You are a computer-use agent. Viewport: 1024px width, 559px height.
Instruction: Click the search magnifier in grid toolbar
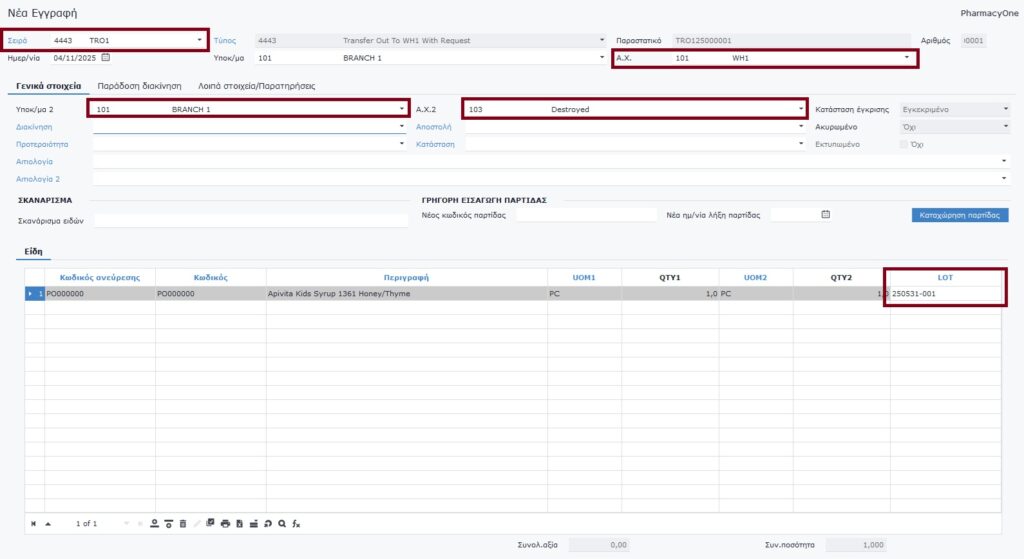(x=282, y=523)
